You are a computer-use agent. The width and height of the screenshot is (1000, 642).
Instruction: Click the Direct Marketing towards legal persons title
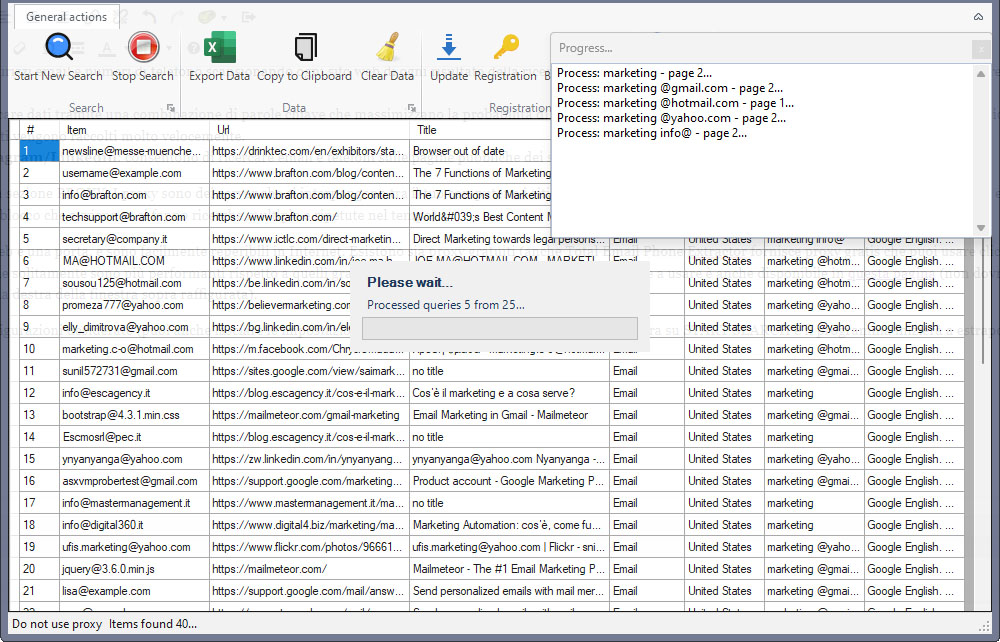510,239
